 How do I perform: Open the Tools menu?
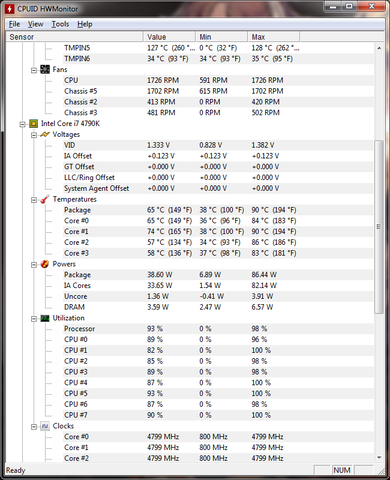click(x=60, y=24)
